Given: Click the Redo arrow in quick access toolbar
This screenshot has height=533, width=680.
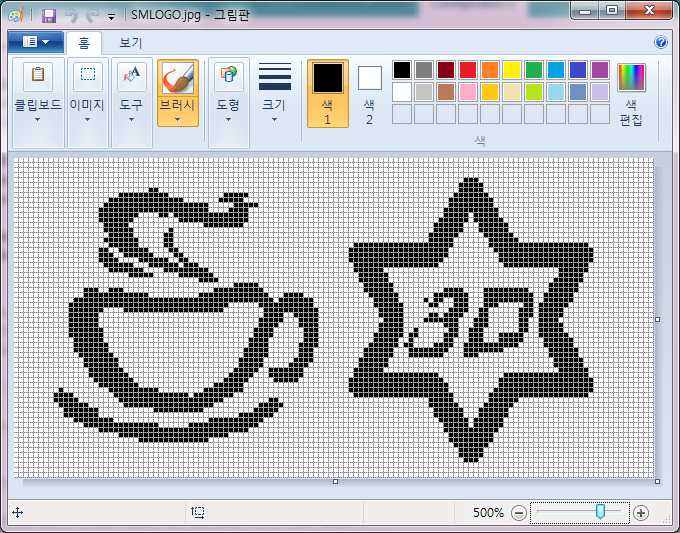Looking at the screenshot, I should pyautogui.click(x=92, y=16).
